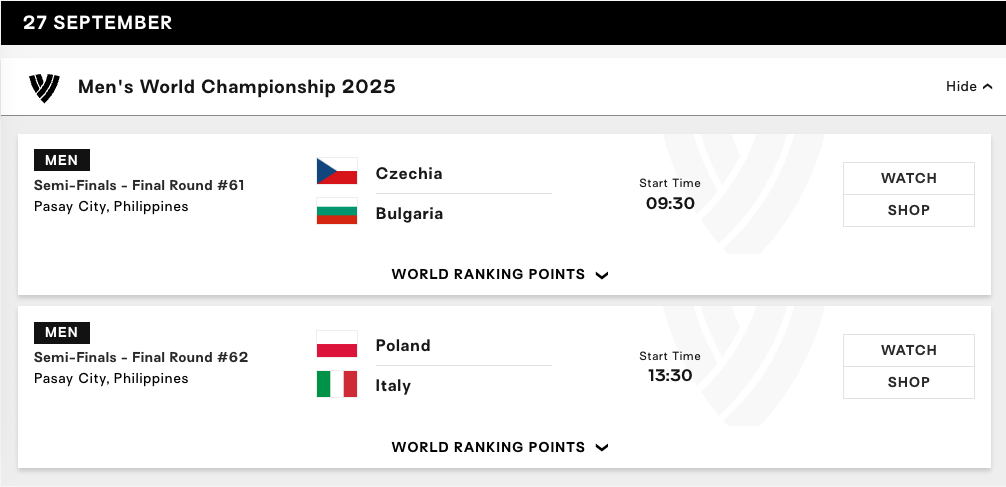The width and height of the screenshot is (1006, 487).
Task: Expand World Ranking Points for Poland vs Italy
Action: tap(500, 447)
